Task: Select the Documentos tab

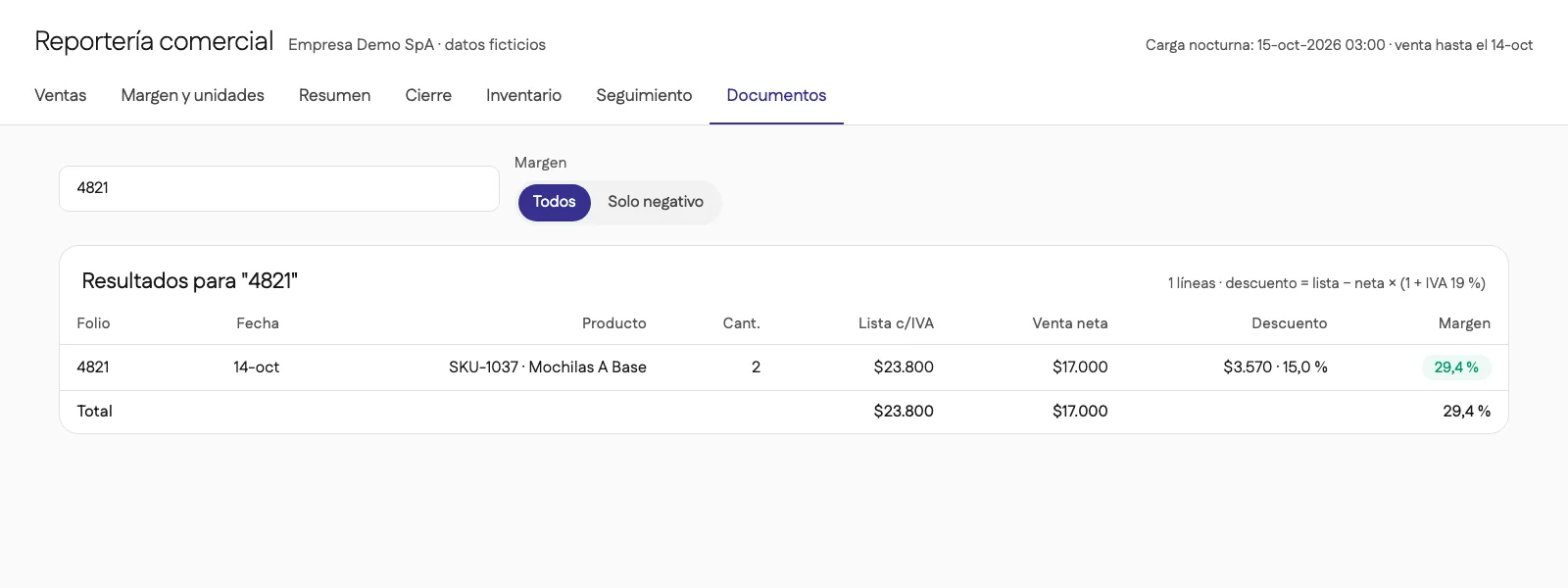Action: click(776, 95)
